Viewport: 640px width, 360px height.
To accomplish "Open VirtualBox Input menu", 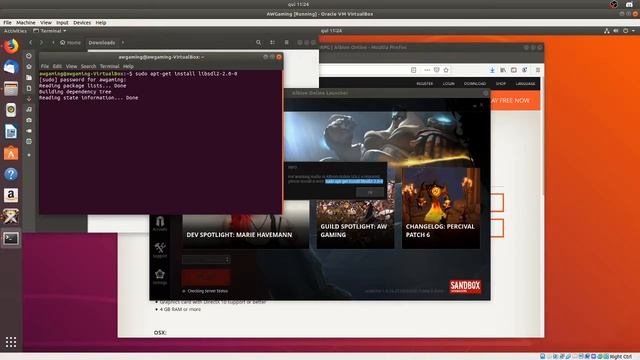I will (x=62, y=22).
